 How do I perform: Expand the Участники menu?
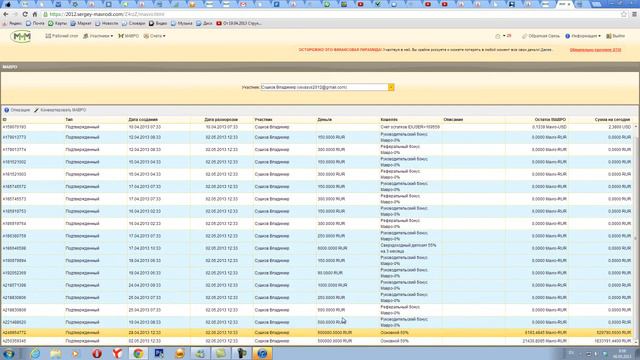coord(98,36)
